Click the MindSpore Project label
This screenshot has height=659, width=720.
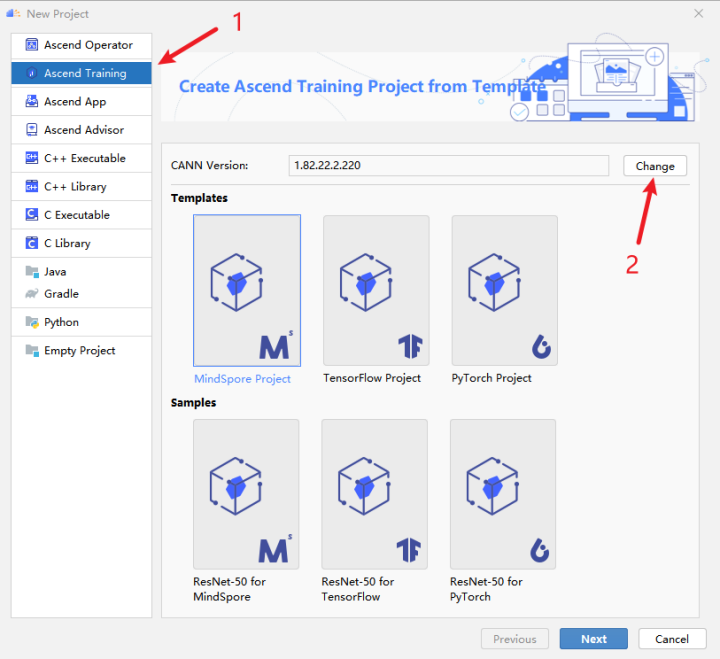point(242,379)
